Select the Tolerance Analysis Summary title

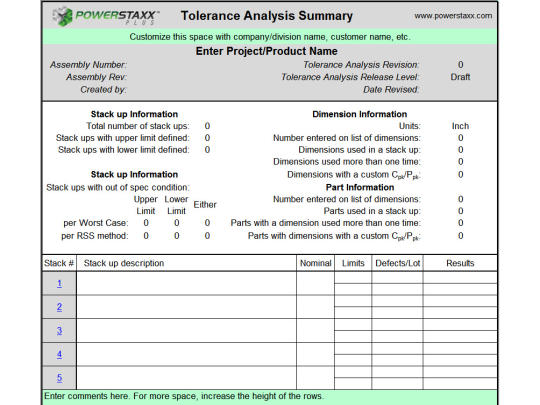click(x=267, y=16)
